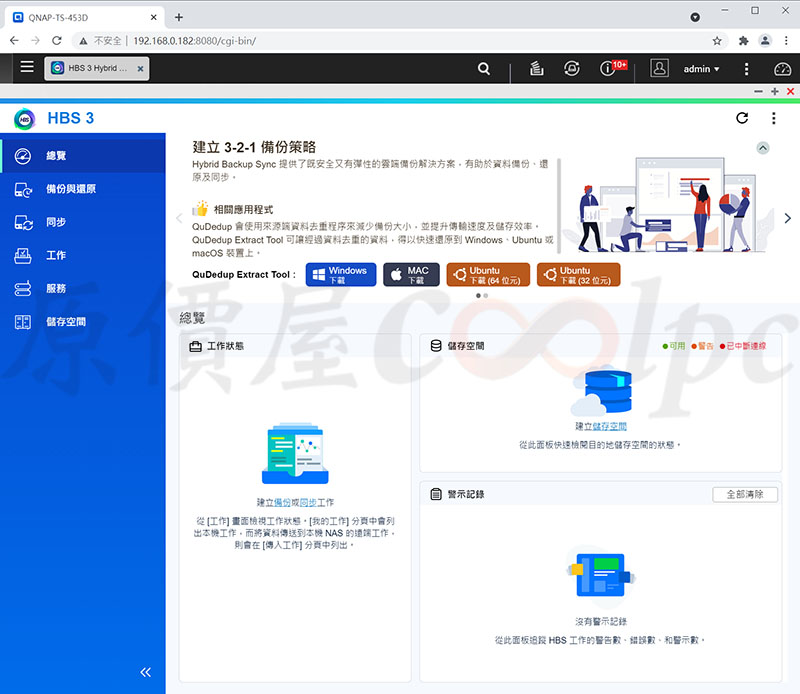Open the Chrome menu dots
Screen dimensions: 800x694
(786, 41)
